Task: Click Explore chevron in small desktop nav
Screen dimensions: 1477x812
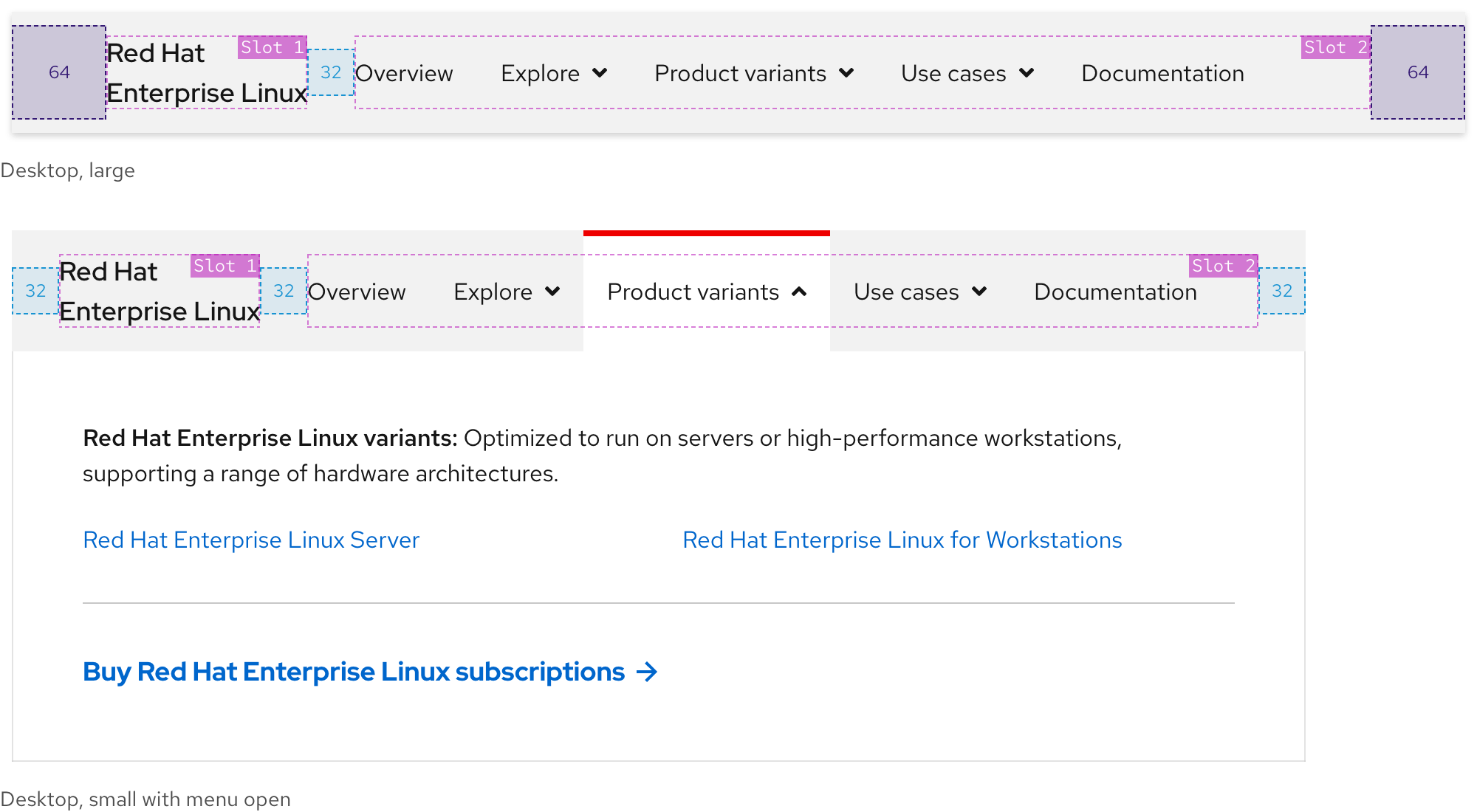Action: pos(552,292)
